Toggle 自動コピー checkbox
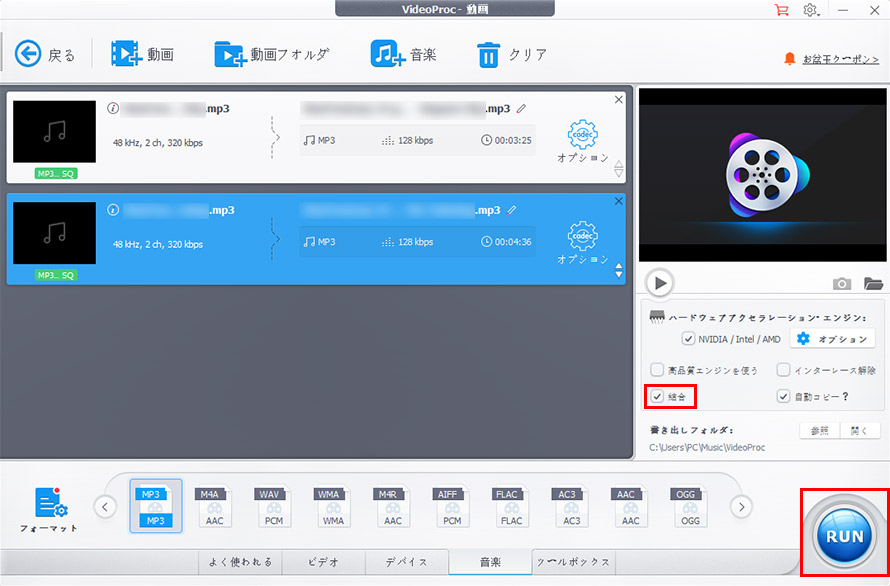The height and width of the screenshot is (586, 890). pyautogui.click(x=783, y=396)
